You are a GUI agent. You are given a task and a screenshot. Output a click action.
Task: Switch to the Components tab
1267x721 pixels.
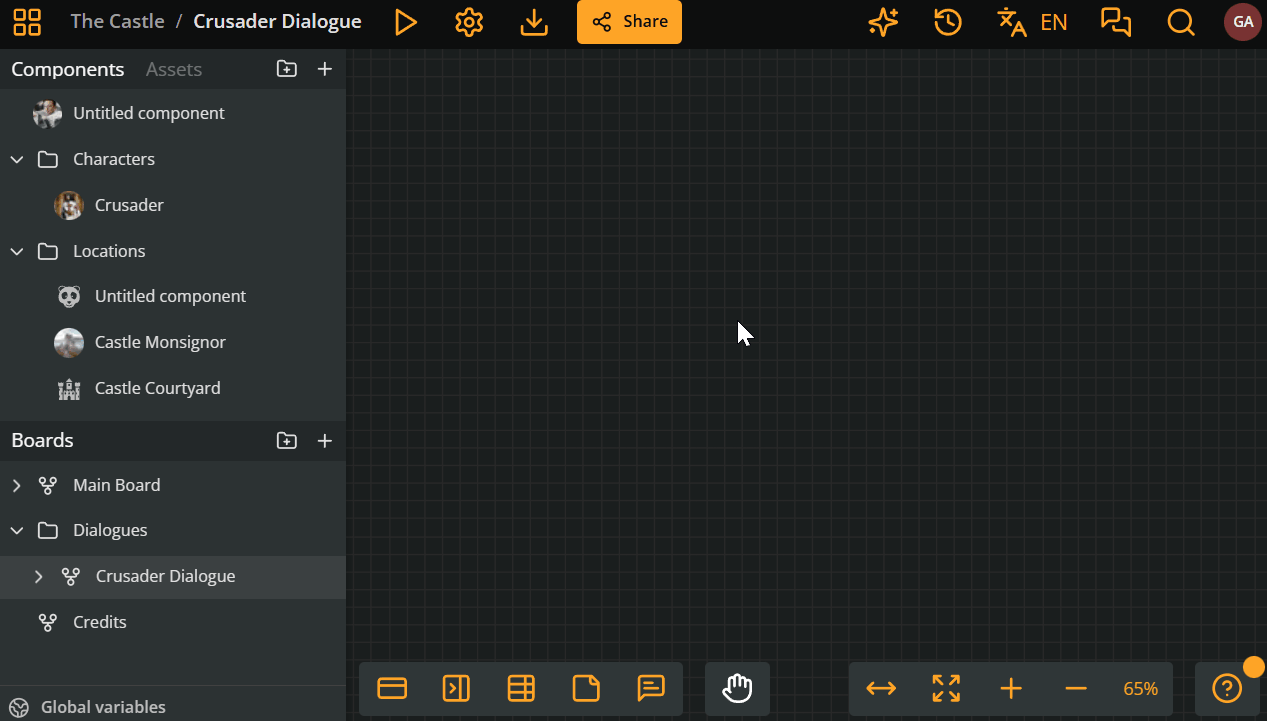(x=68, y=69)
